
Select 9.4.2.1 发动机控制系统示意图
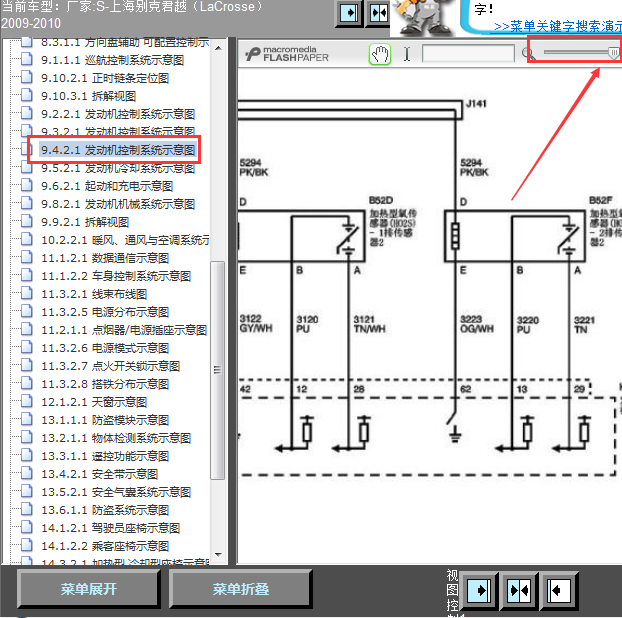click(x=118, y=150)
